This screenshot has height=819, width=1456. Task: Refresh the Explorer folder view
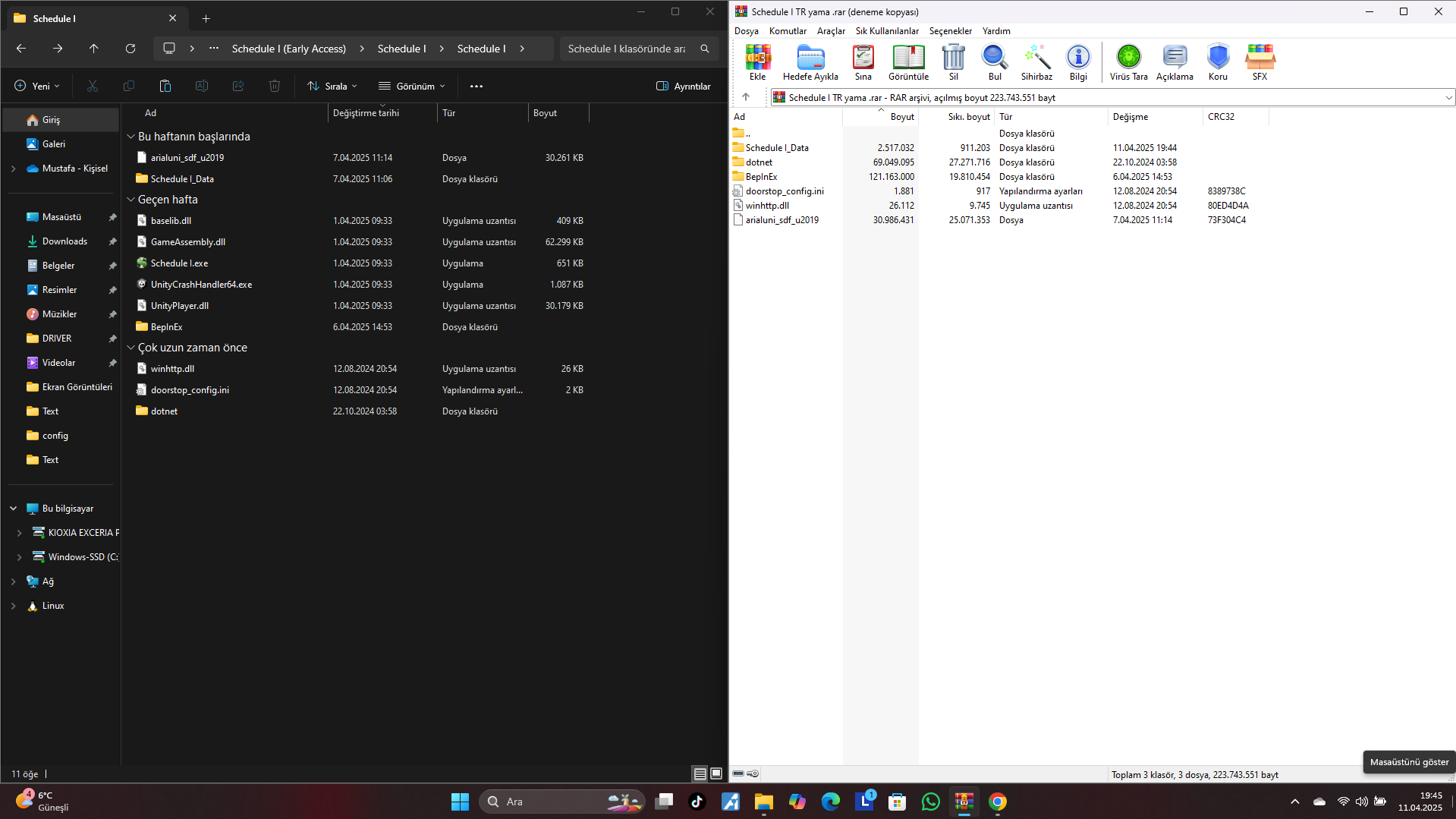point(131,49)
